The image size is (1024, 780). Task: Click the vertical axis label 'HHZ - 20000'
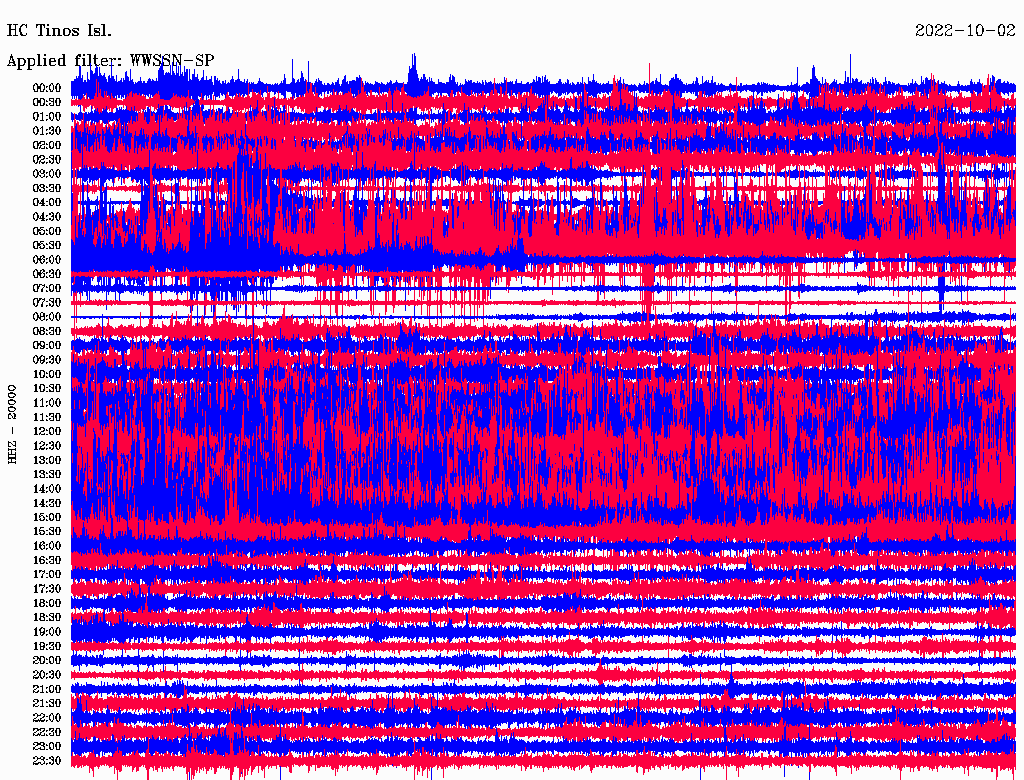click(12, 424)
